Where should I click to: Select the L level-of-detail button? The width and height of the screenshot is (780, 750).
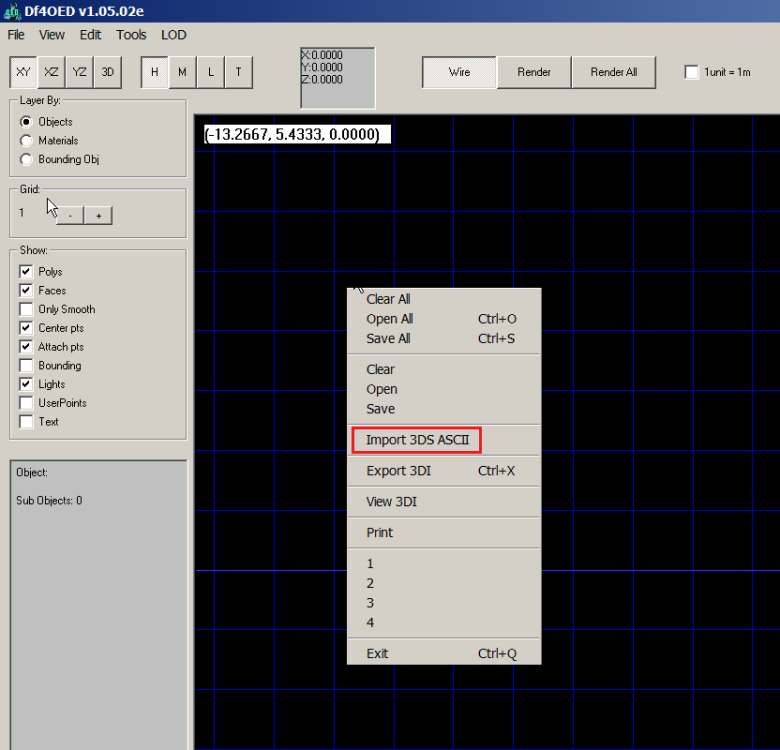tap(210, 72)
